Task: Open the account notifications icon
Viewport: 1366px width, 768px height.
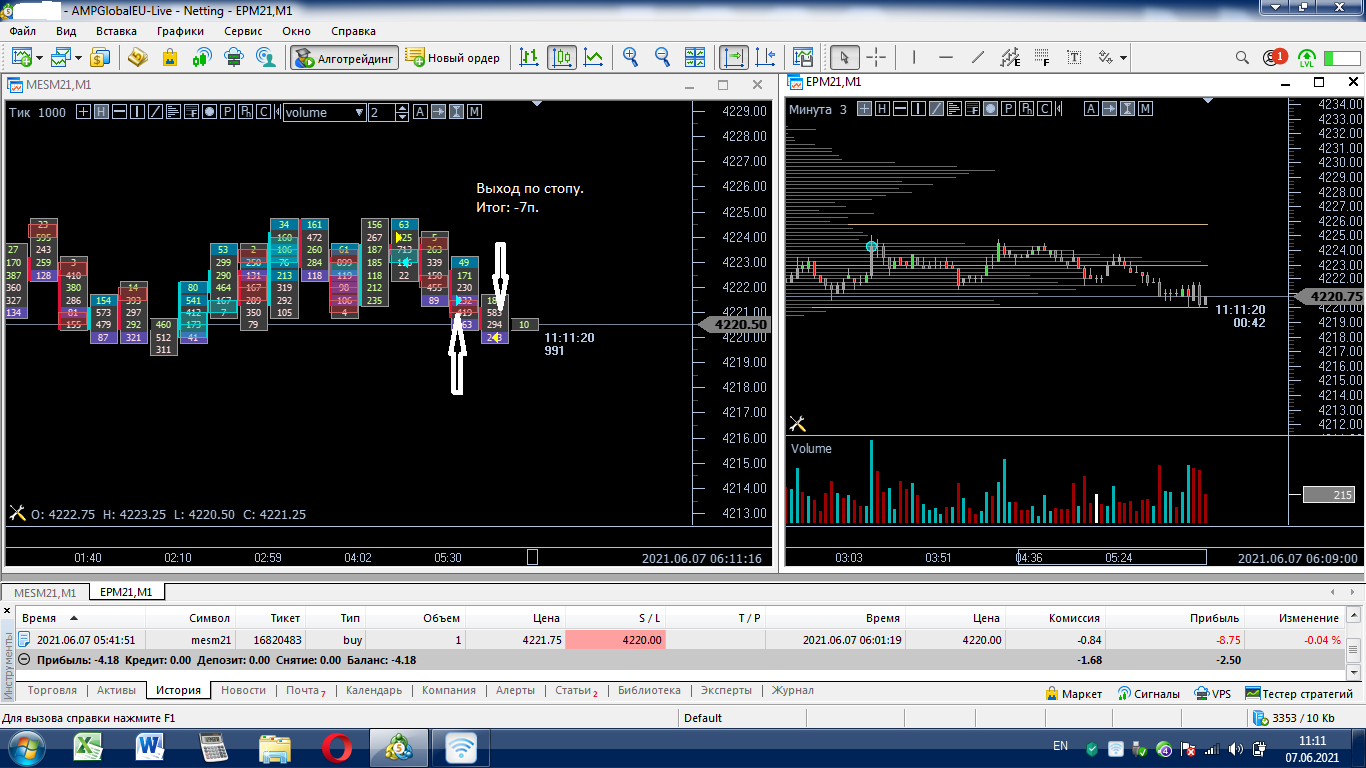Action: click(1275, 57)
